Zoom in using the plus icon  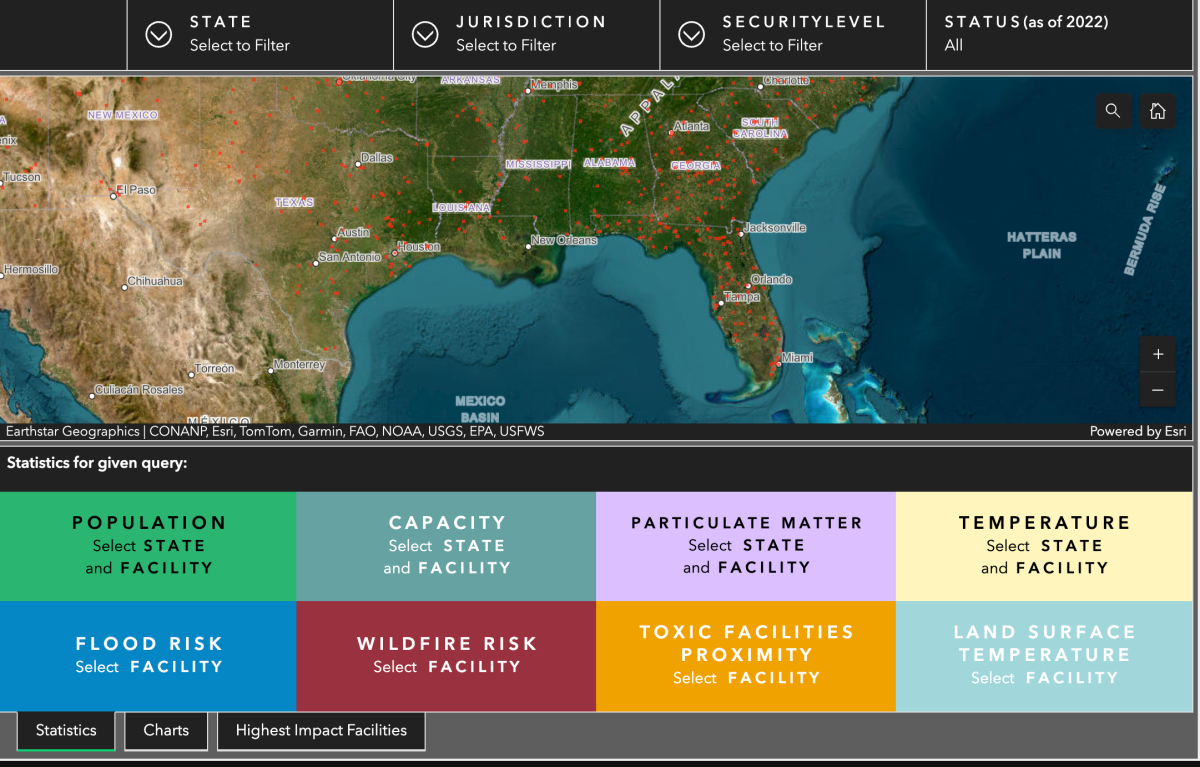pyautogui.click(x=1157, y=354)
